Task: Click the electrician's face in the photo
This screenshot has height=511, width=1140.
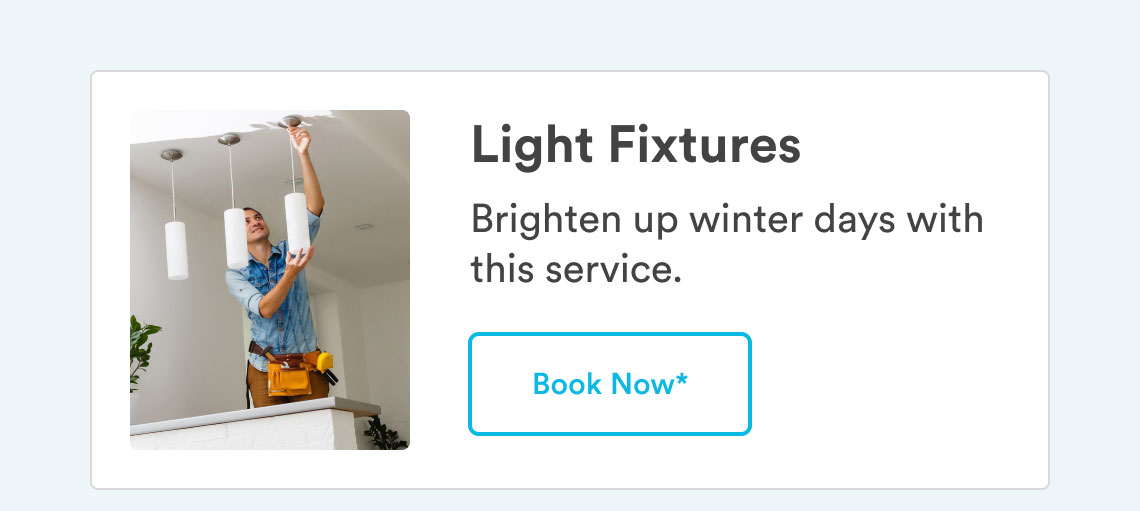Action: [x=254, y=224]
